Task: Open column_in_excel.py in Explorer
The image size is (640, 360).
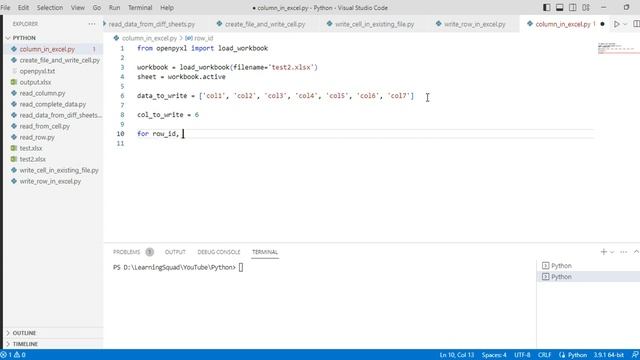Action: 47,49
